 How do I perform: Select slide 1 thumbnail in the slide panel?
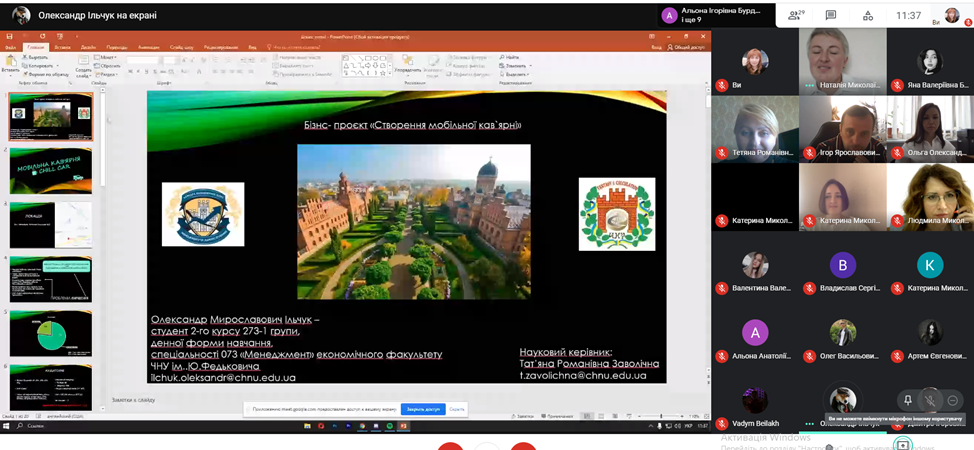(x=51, y=116)
